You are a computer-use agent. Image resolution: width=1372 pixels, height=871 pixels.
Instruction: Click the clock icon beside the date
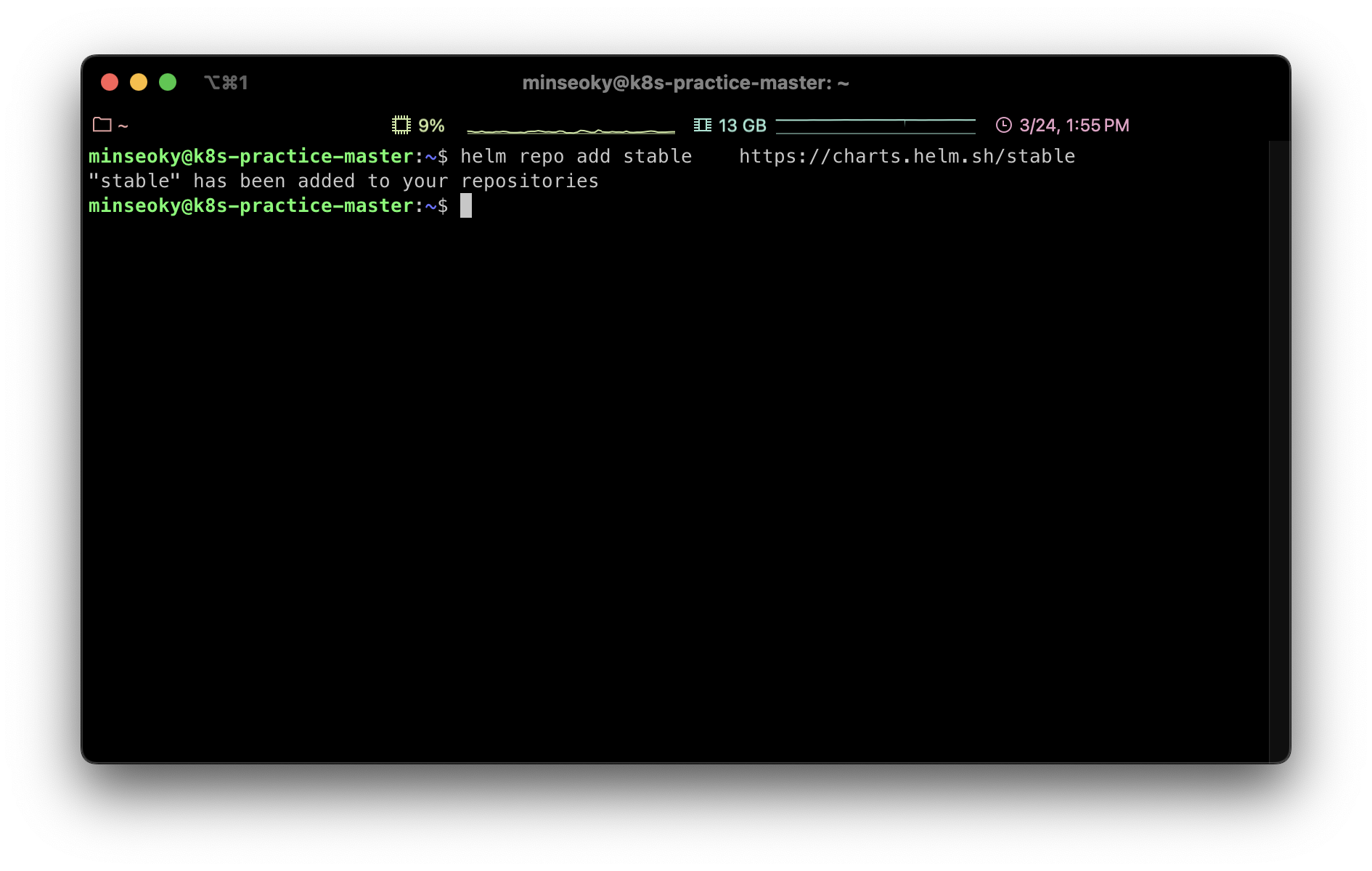click(1003, 125)
